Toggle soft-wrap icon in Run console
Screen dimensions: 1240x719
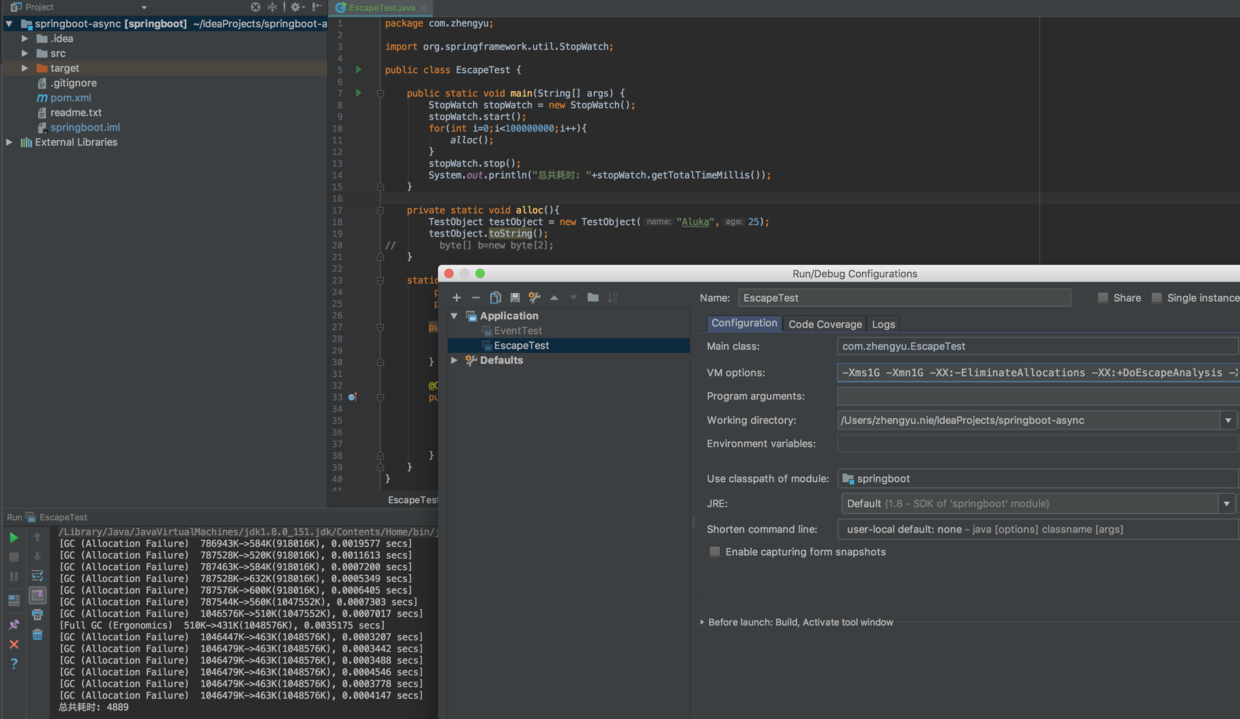37,576
